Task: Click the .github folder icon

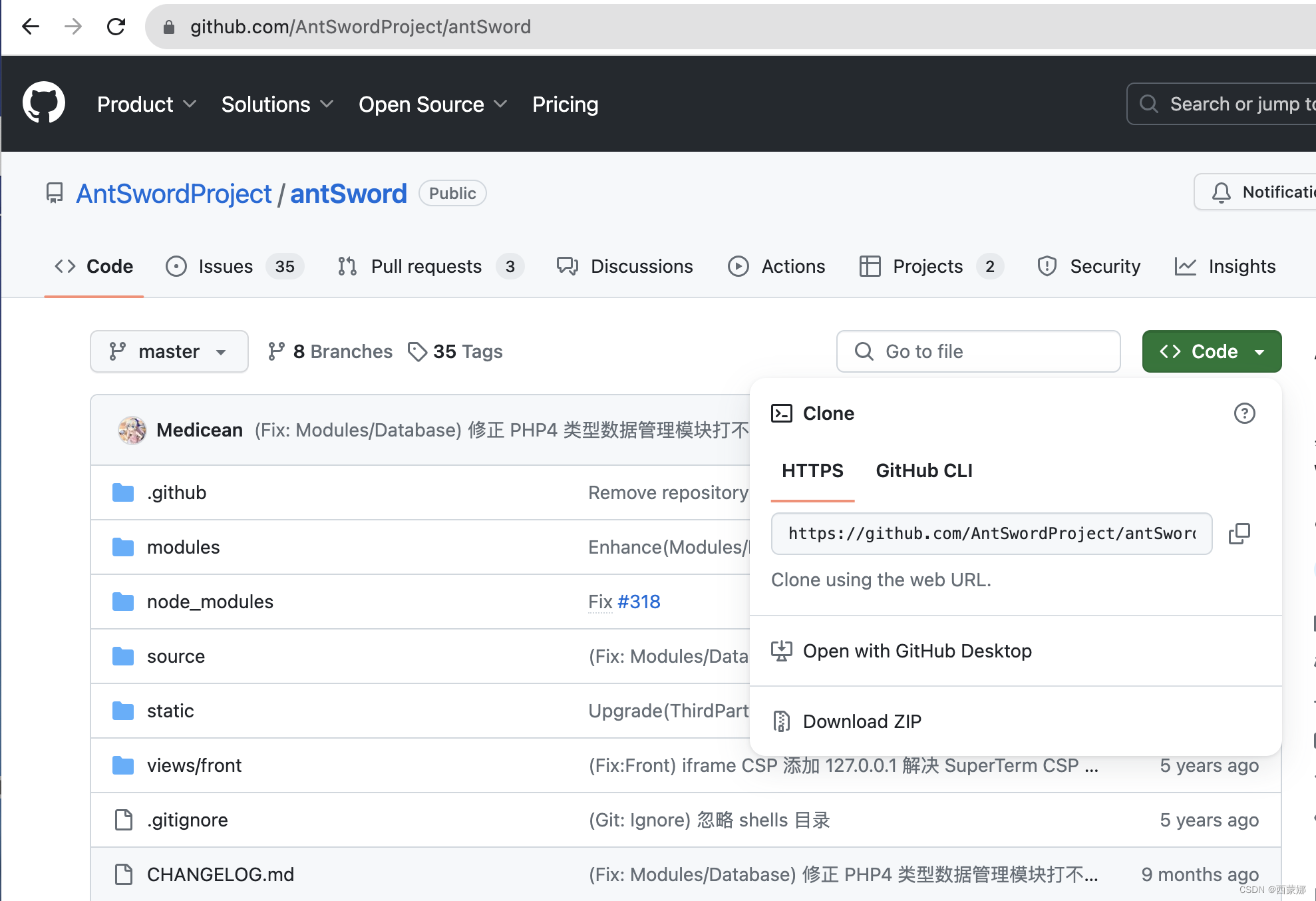Action: [x=123, y=492]
